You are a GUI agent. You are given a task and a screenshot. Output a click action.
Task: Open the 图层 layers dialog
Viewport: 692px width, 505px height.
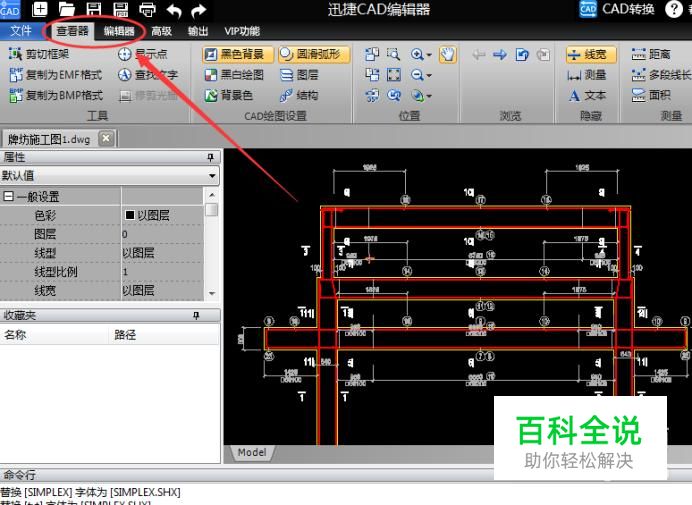(299, 75)
